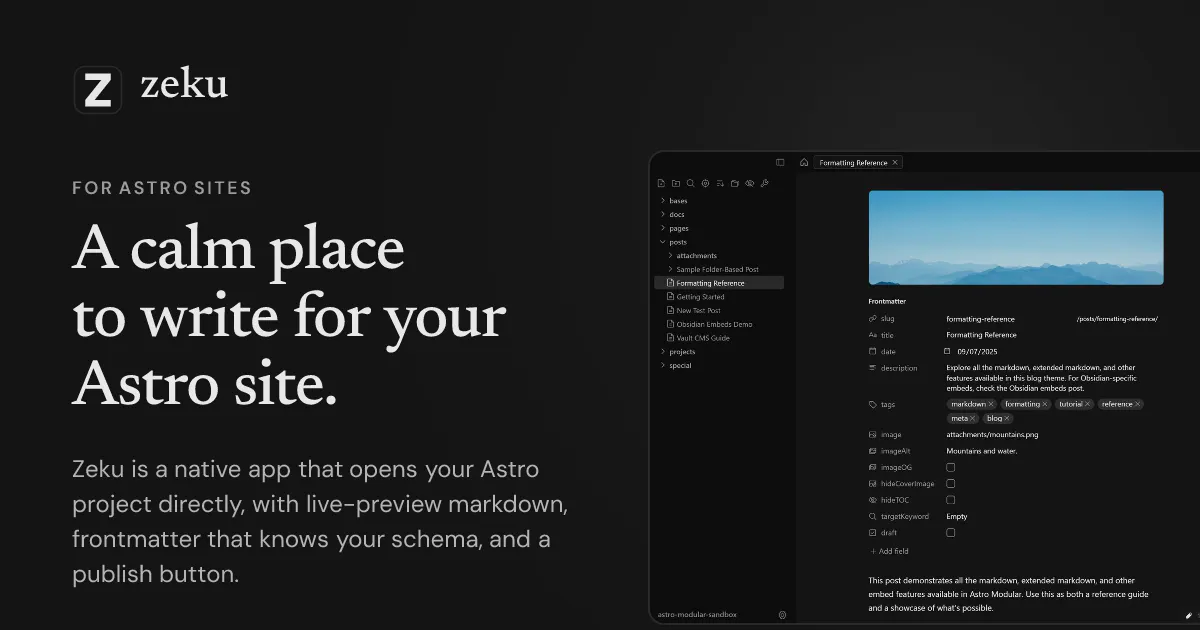Remove the formatting tag
1200x630 pixels.
click(x=1044, y=404)
